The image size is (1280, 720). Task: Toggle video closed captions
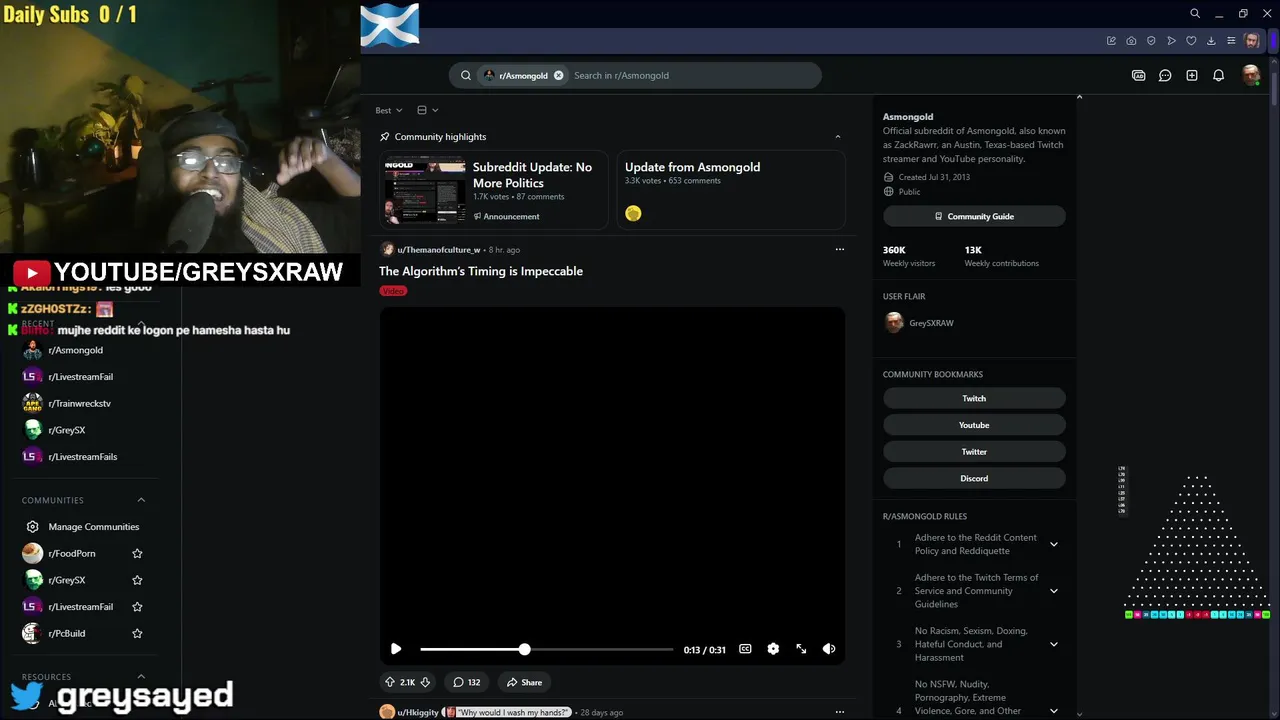tap(745, 649)
